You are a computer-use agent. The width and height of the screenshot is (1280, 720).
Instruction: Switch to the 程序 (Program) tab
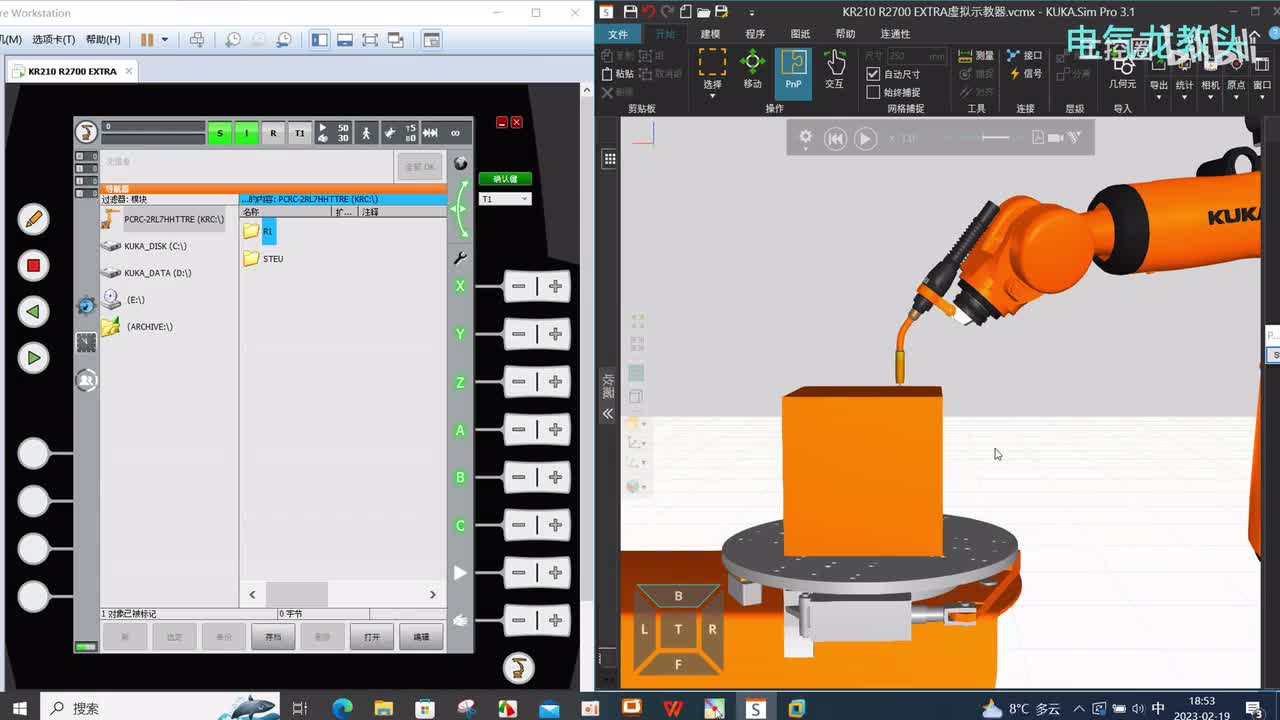point(755,34)
